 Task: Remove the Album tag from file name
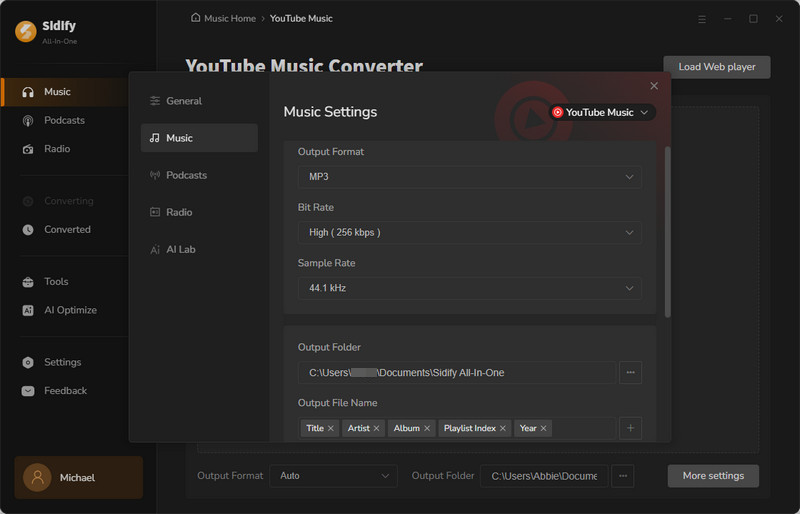(427, 428)
